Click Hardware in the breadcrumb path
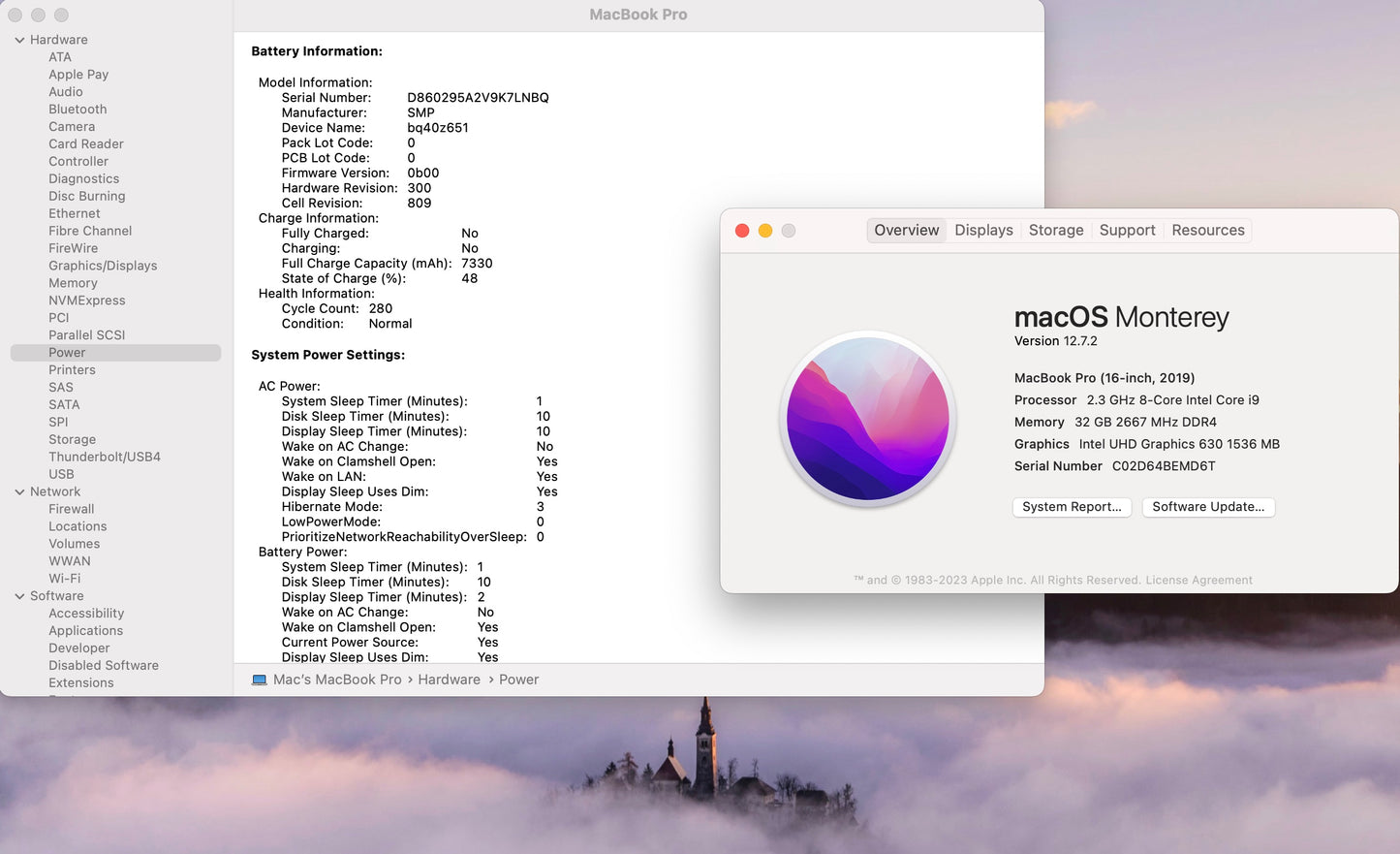Screen dimensions: 1400x854 (449, 680)
